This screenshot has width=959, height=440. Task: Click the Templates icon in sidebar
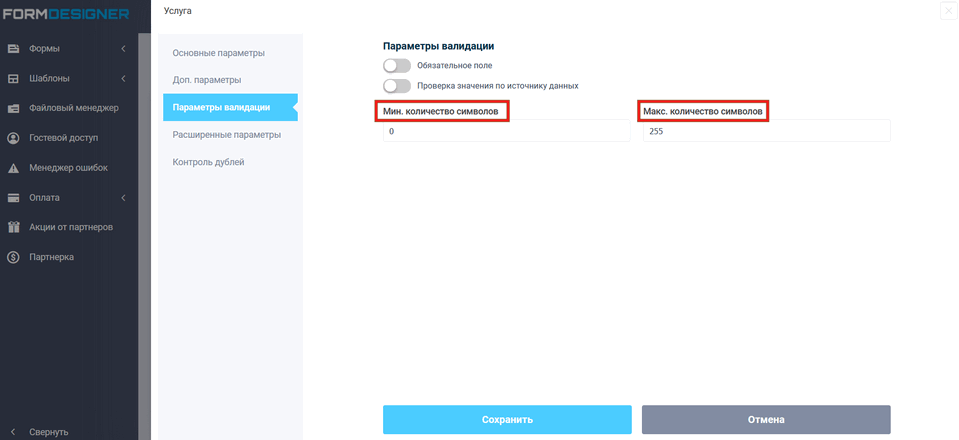14,78
